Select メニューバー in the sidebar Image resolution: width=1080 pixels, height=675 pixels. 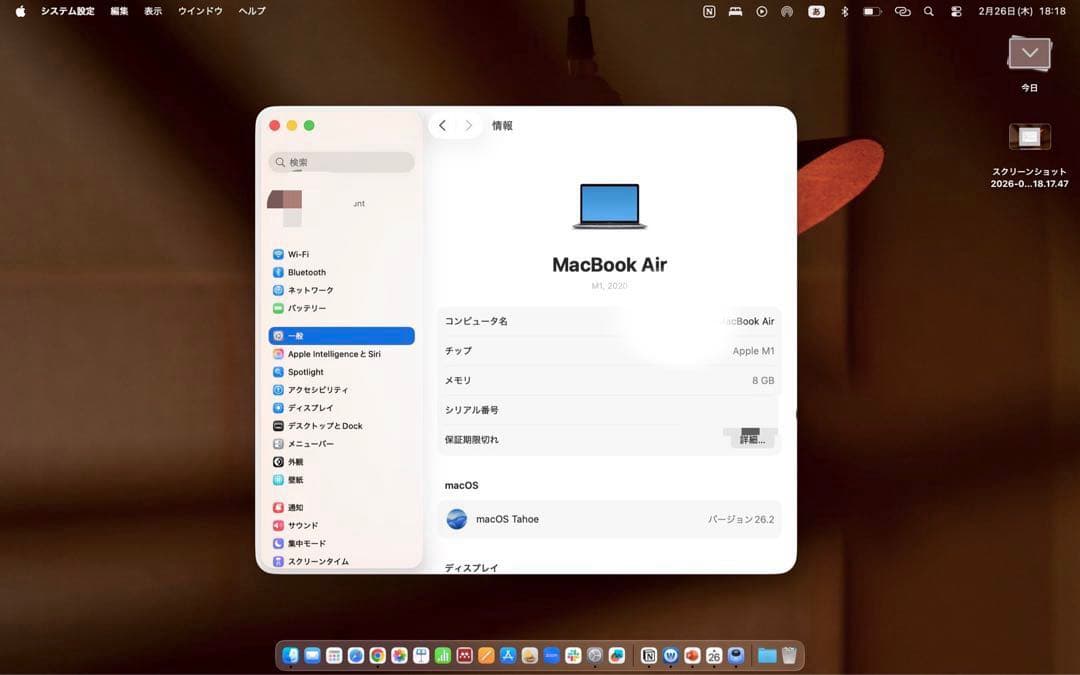pos(342,444)
